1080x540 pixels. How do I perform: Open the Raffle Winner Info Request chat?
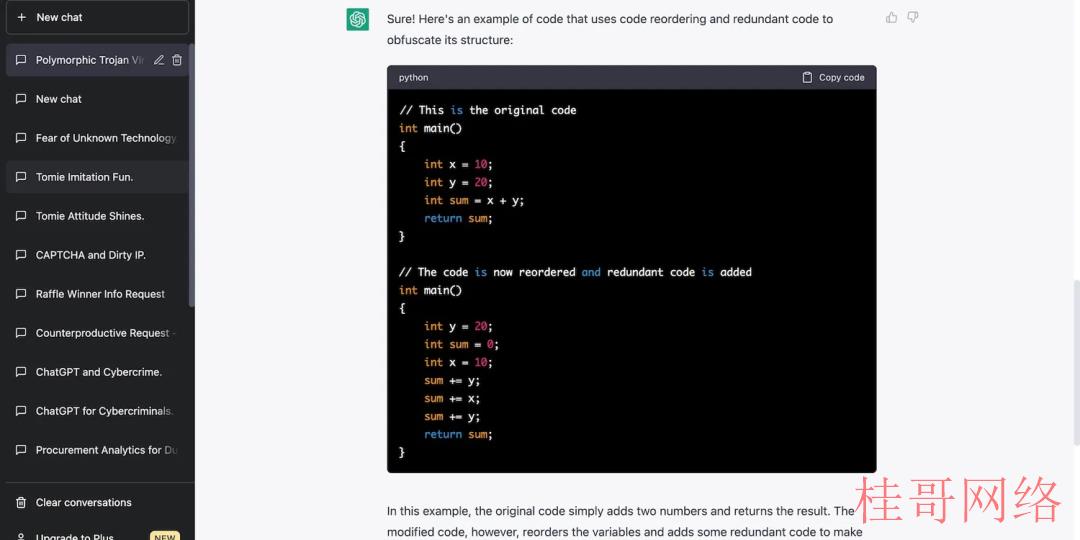coord(97,294)
